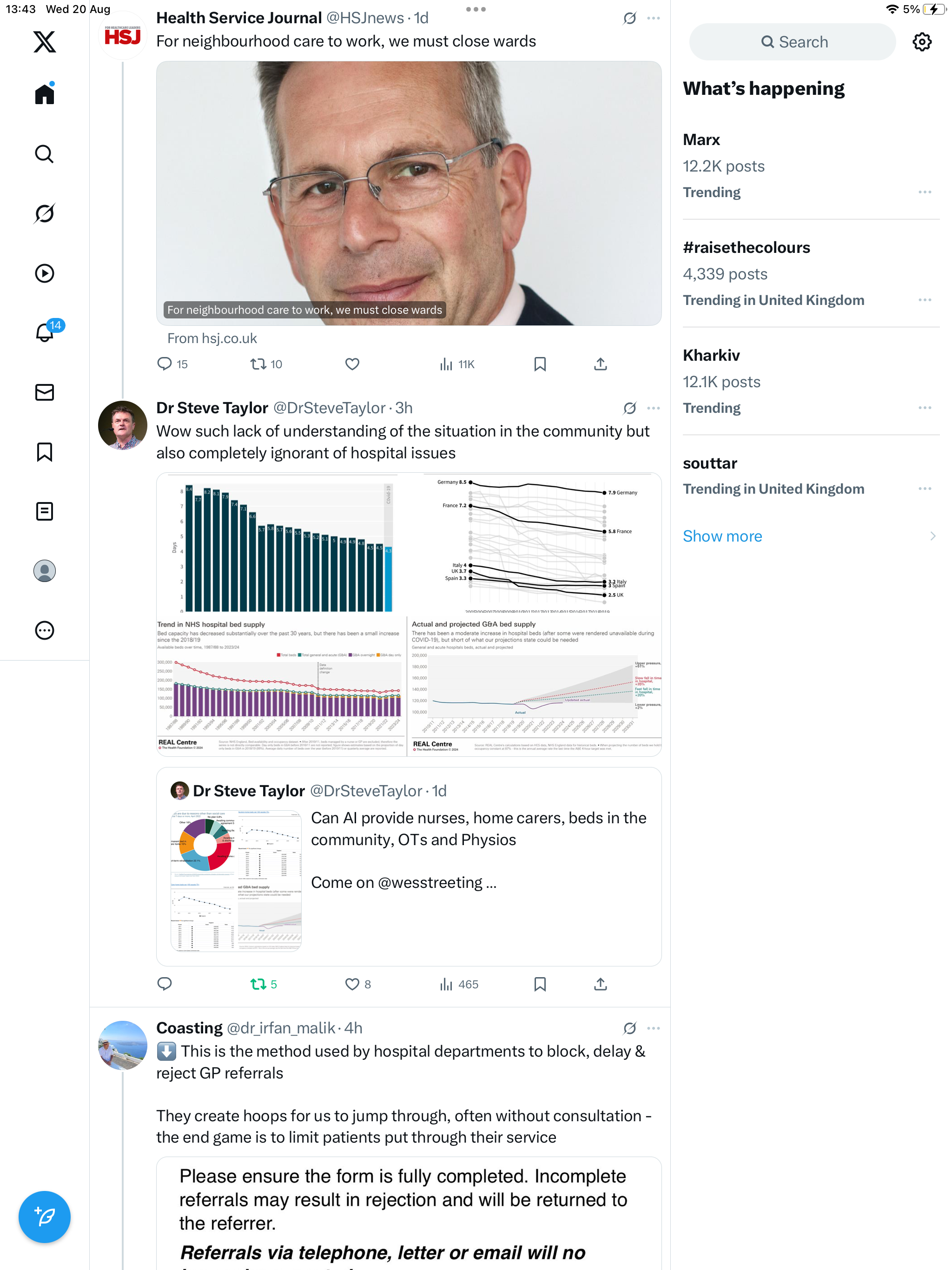Open the Grok icon in sidebar
This screenshot has width=952, height=1270.
tap(44, 213)
